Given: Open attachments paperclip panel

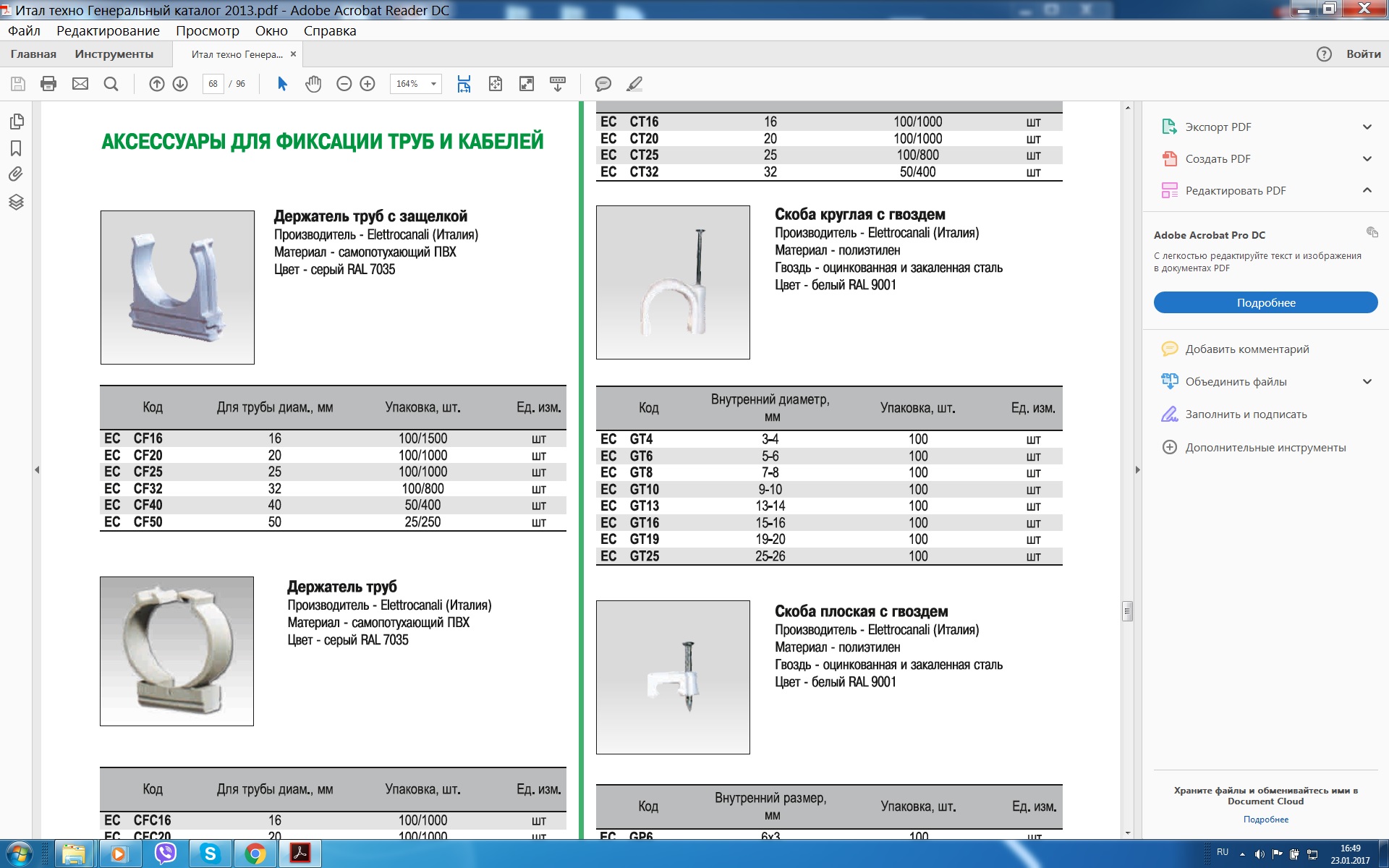Looking at the screenshot, I should [16, 174].
